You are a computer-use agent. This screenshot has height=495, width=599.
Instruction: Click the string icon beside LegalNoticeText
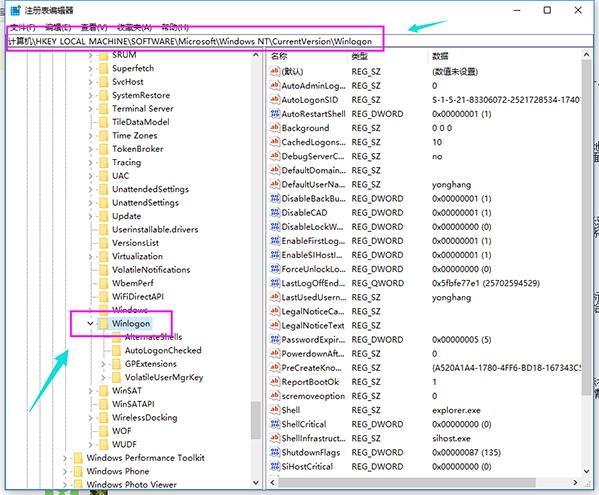pos(274,325)
